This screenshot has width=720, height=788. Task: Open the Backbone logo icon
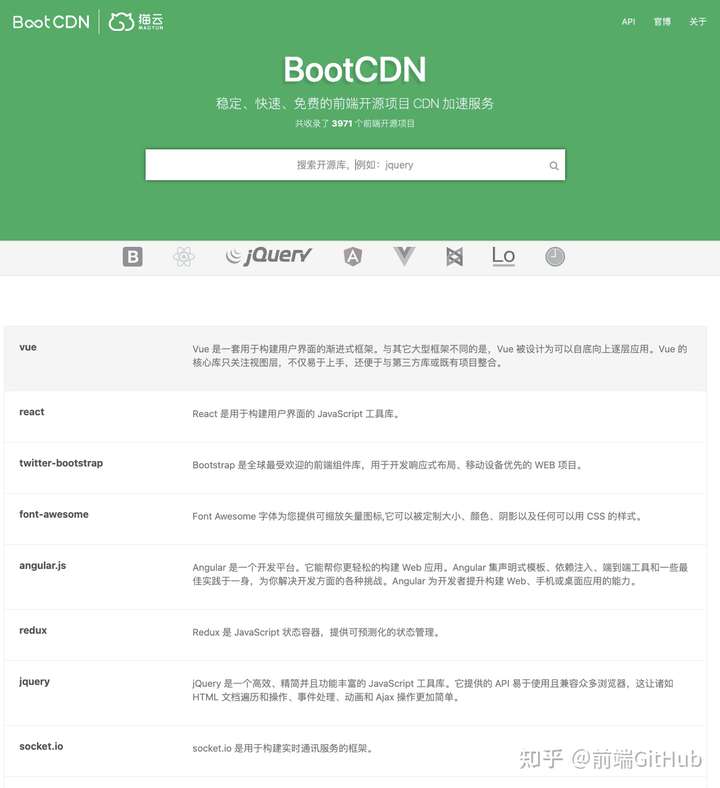[454, 257]
